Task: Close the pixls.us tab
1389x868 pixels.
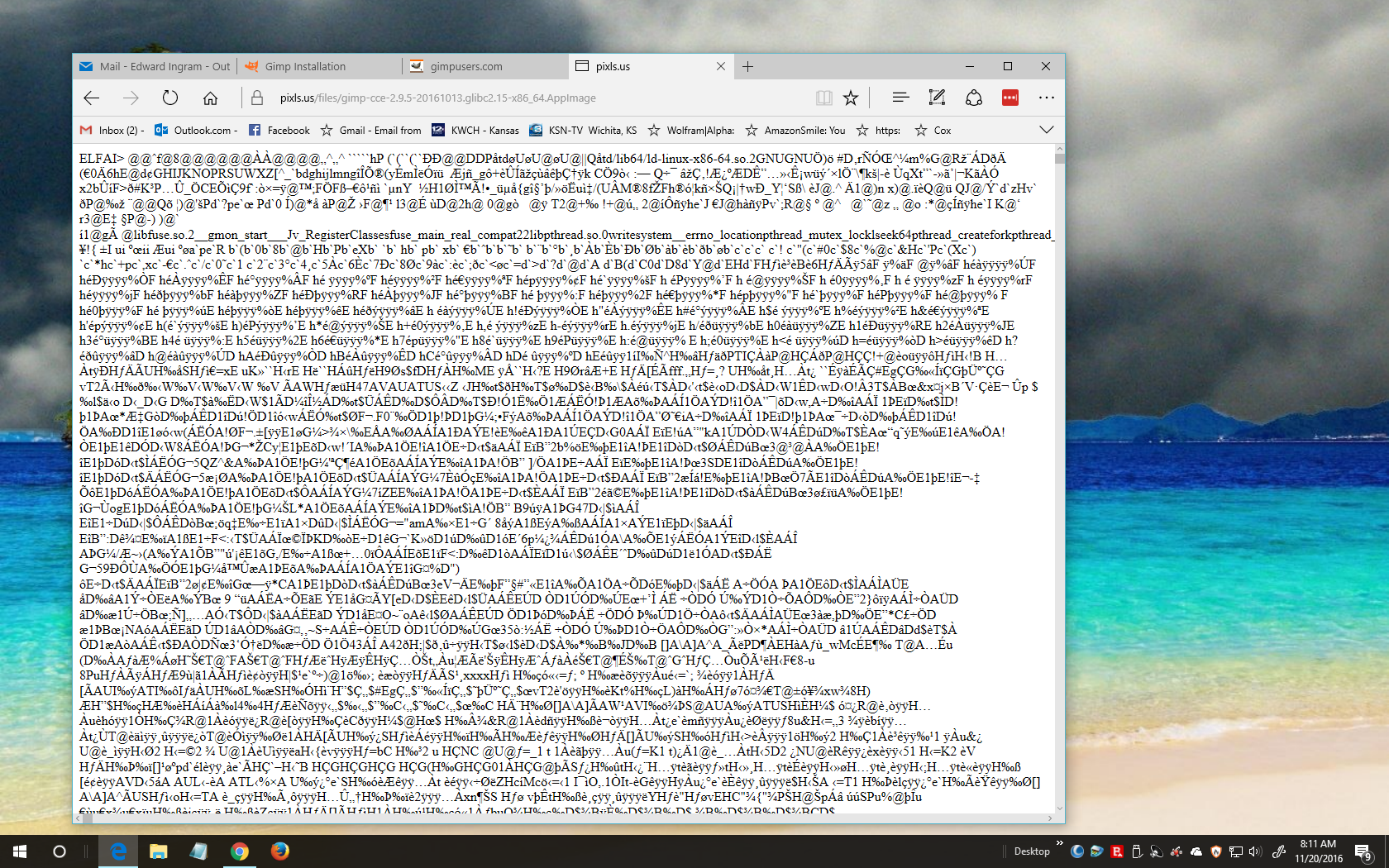Action: [721, 66]
